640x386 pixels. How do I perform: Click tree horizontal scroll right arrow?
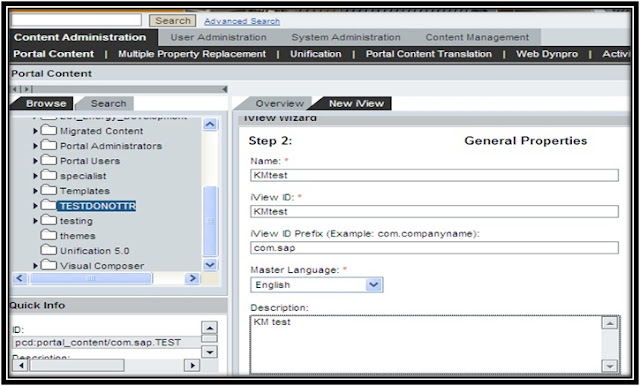tap(192, 278)
